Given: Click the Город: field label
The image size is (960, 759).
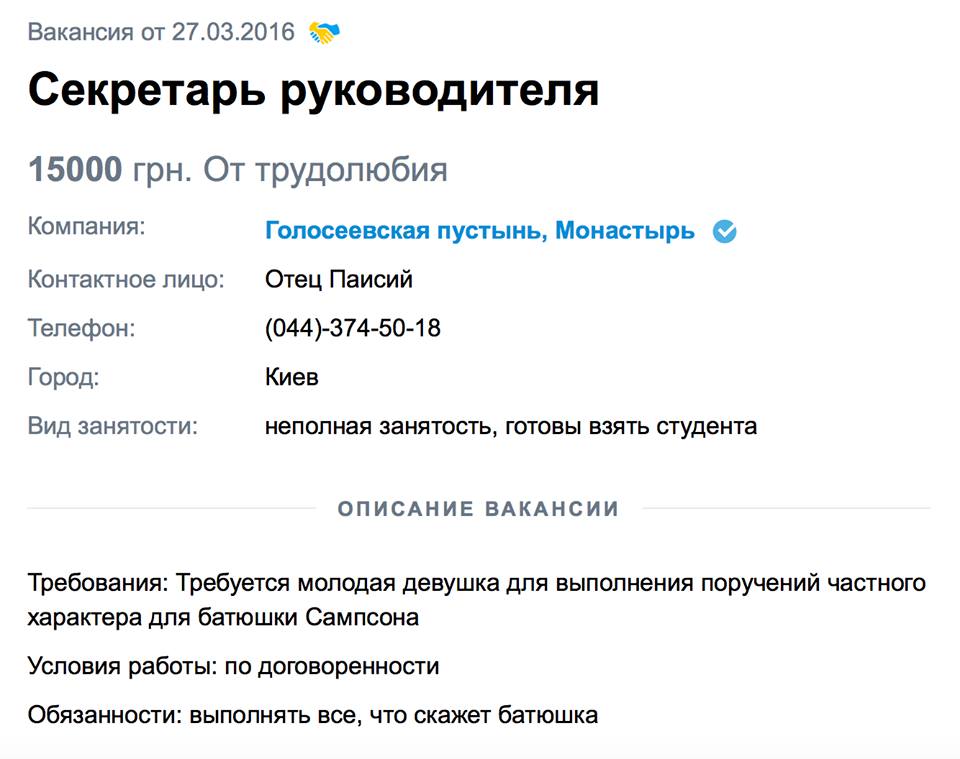Looking at the screenshot, I should (x=64, y=377).
